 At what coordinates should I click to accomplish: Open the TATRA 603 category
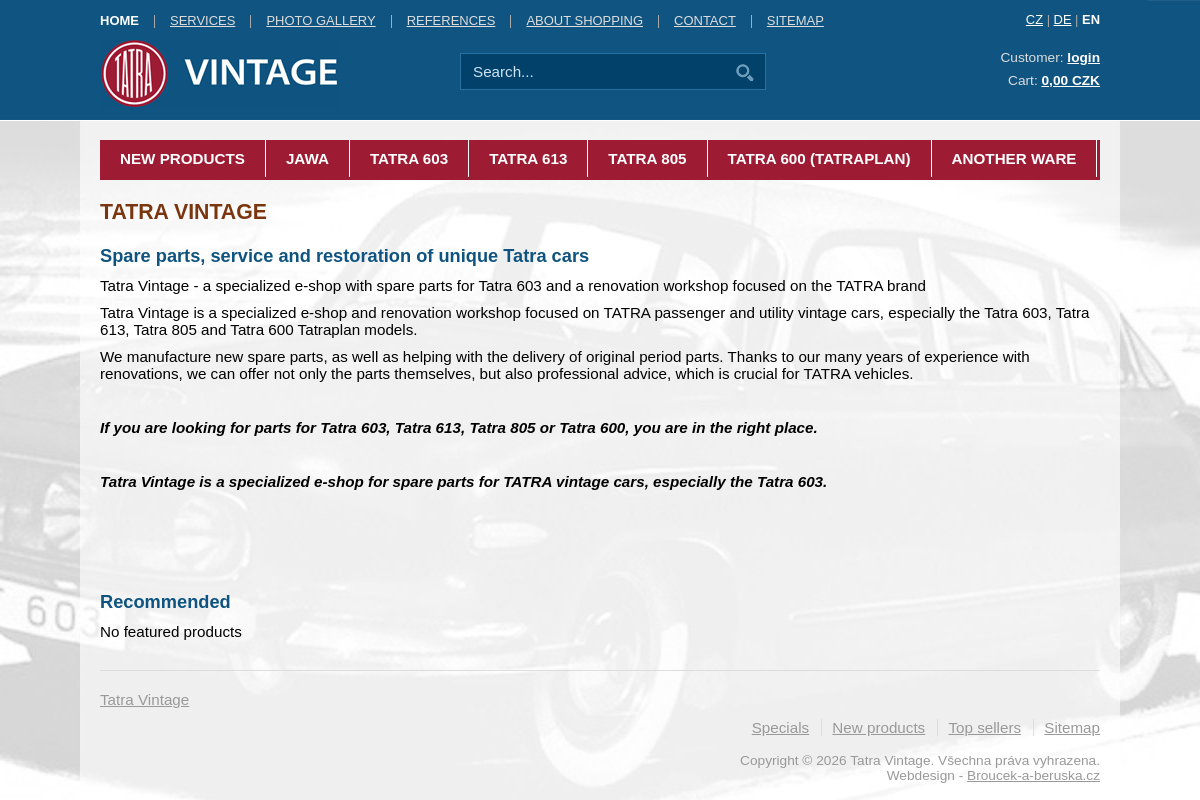[x=409, y=159]
